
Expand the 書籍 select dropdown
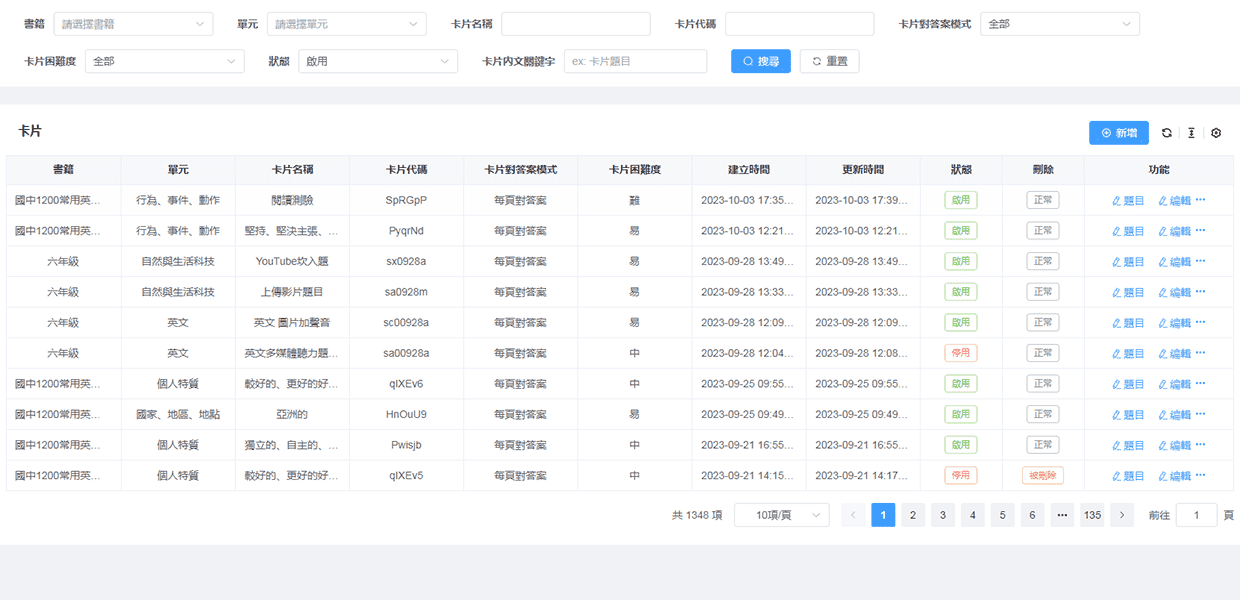coord(133,24)
